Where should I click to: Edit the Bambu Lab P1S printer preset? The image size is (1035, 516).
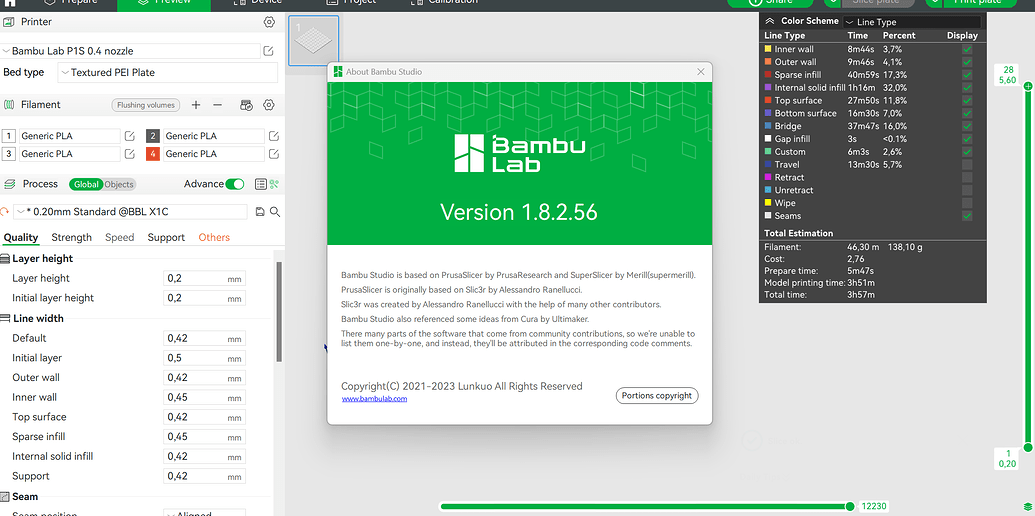(269, 51)
